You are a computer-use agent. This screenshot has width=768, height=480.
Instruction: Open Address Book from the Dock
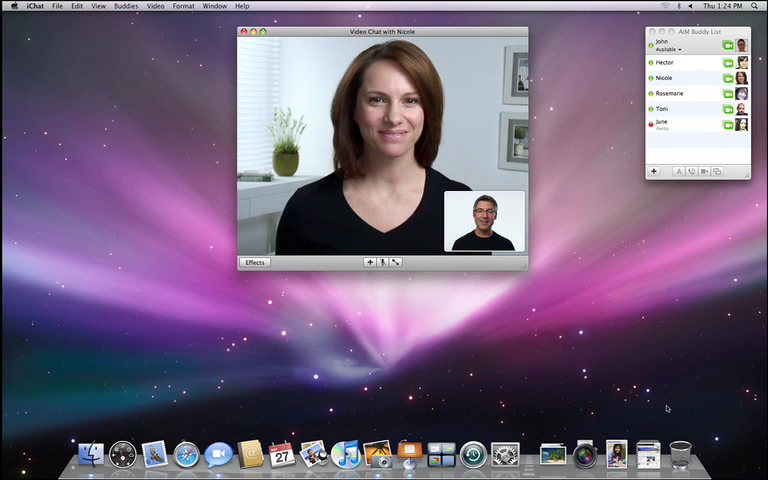click(250, 454)
